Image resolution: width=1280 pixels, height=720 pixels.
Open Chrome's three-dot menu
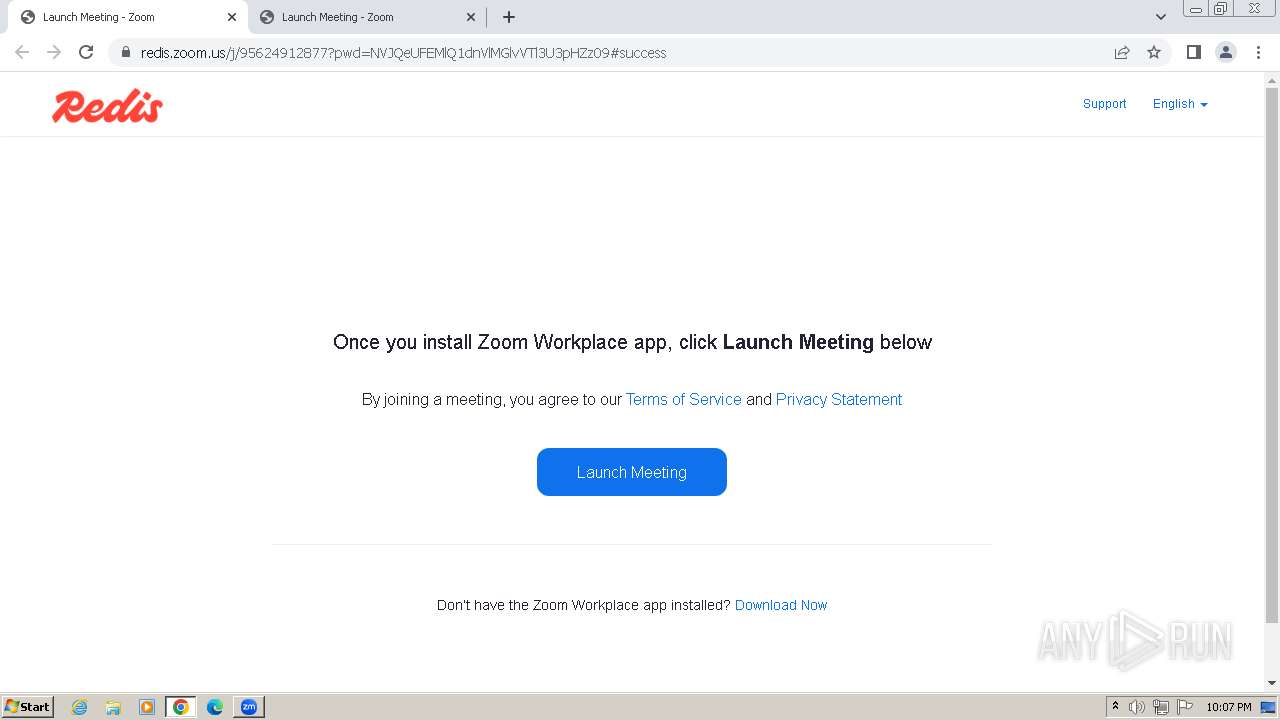[1258, 52]
